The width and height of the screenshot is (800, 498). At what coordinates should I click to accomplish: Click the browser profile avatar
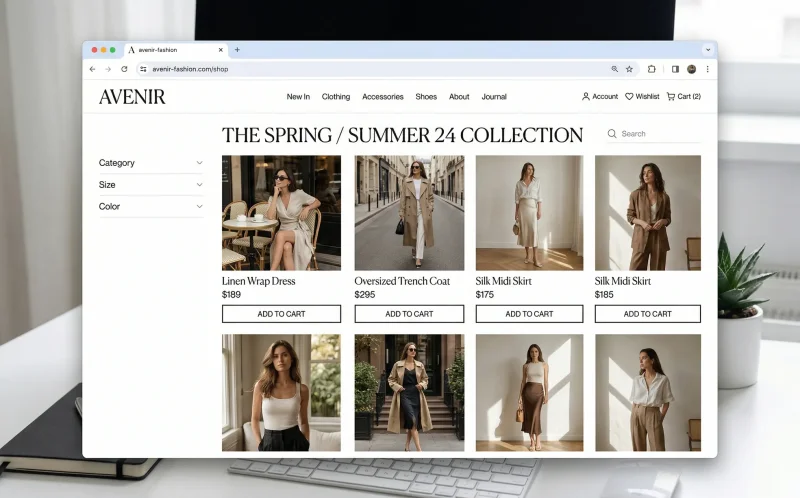tap(691, 69)
